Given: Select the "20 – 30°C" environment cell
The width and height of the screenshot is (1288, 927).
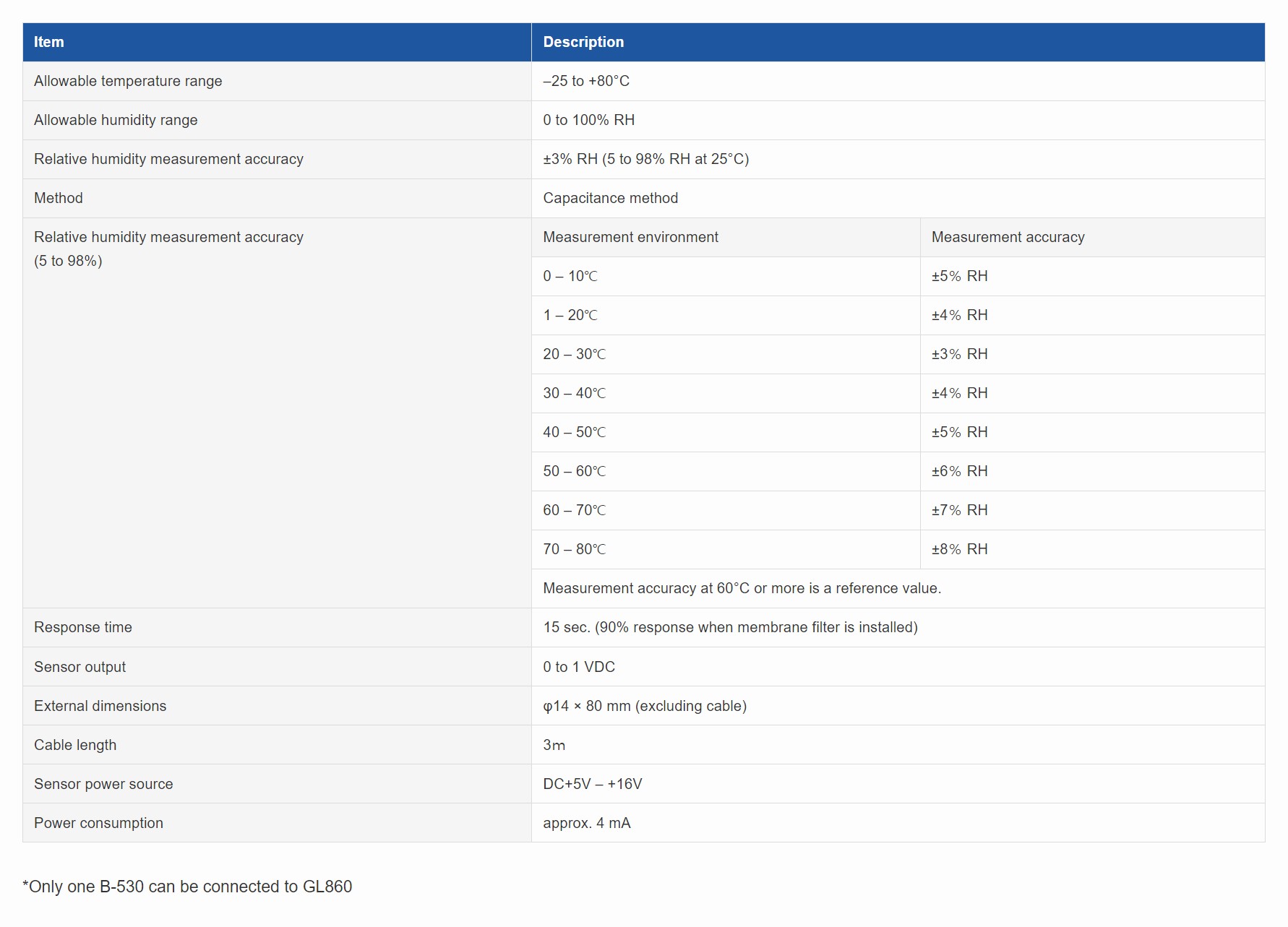Looking at the screenshot, I should point(726,354).
